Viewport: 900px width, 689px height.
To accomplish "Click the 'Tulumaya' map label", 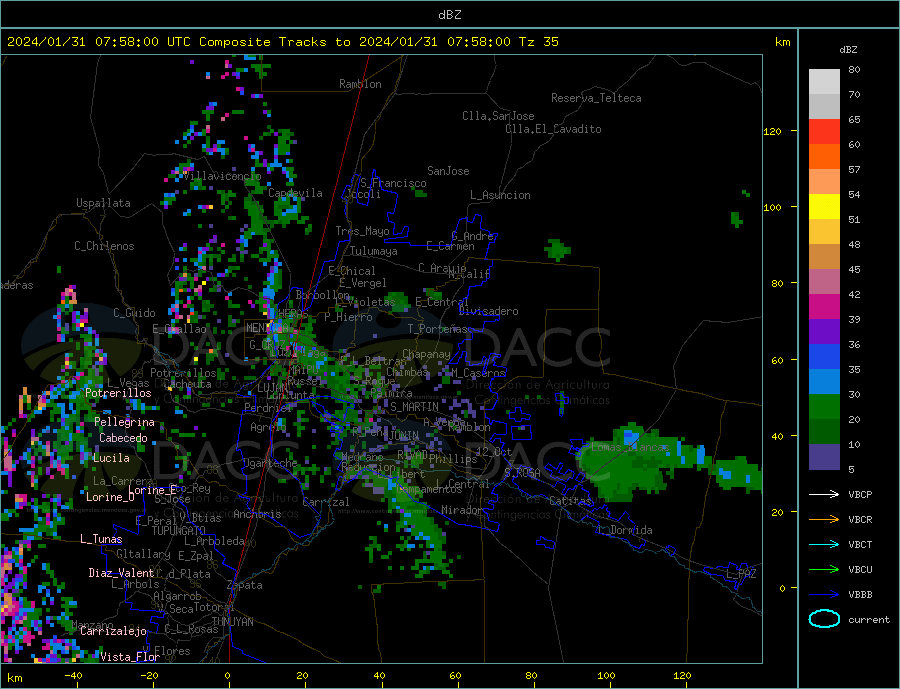I will 374,251.
